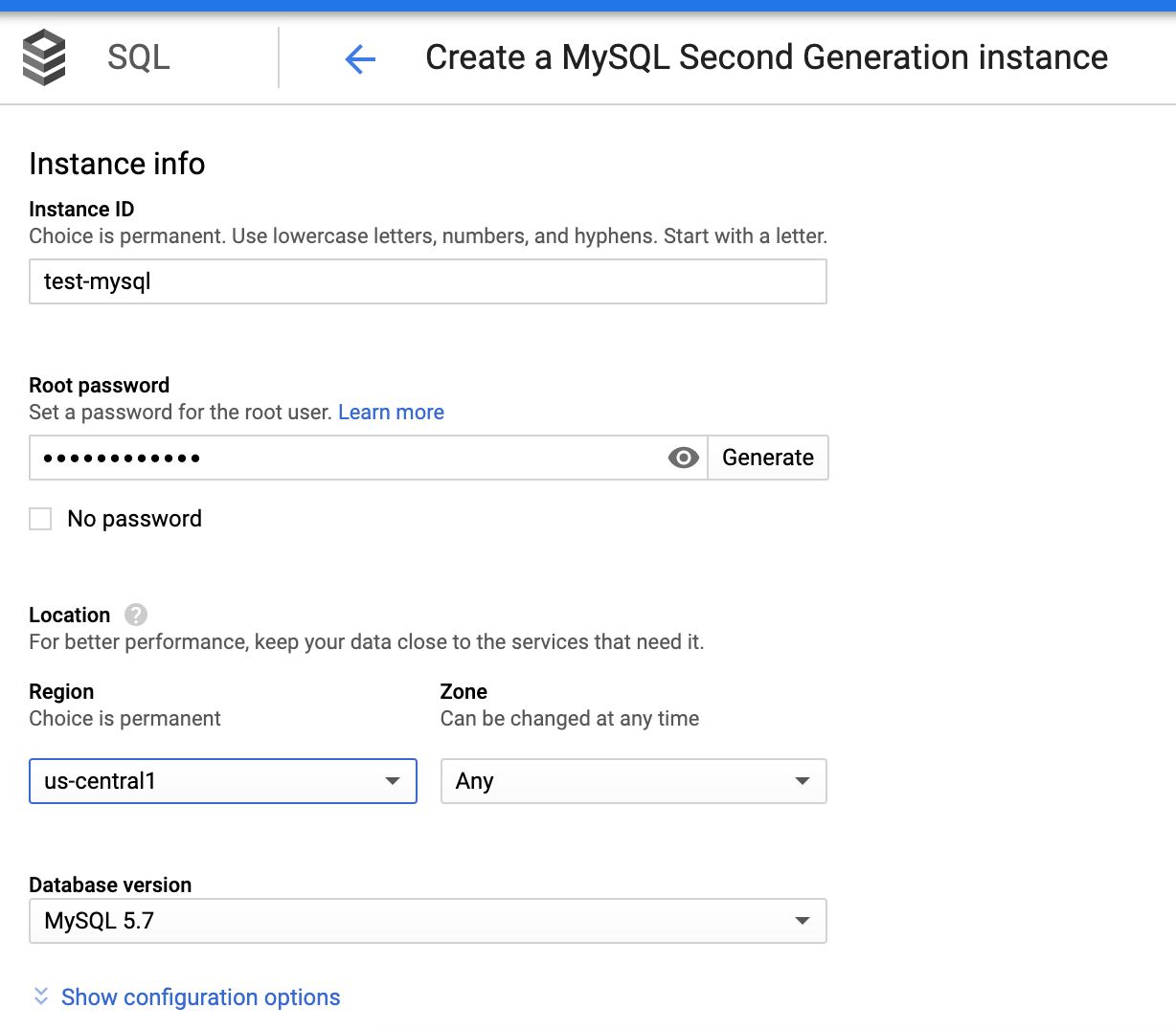
Task: Focus the Instance ID field with test-mysql
Action: coord(428,281)
